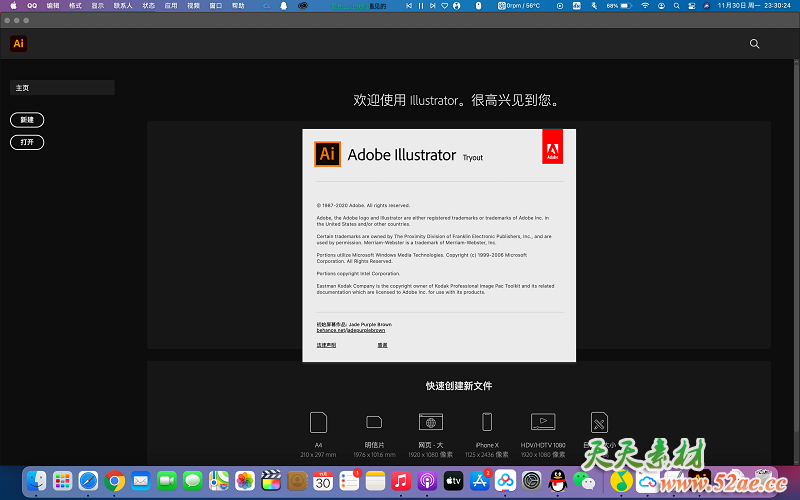Open Music from the Dock
The image size is (800, 500).
tap(401, 481)
